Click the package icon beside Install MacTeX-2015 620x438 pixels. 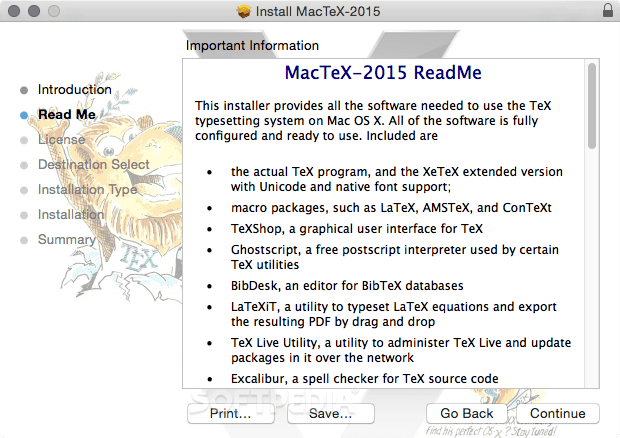(x=244, y=11)
